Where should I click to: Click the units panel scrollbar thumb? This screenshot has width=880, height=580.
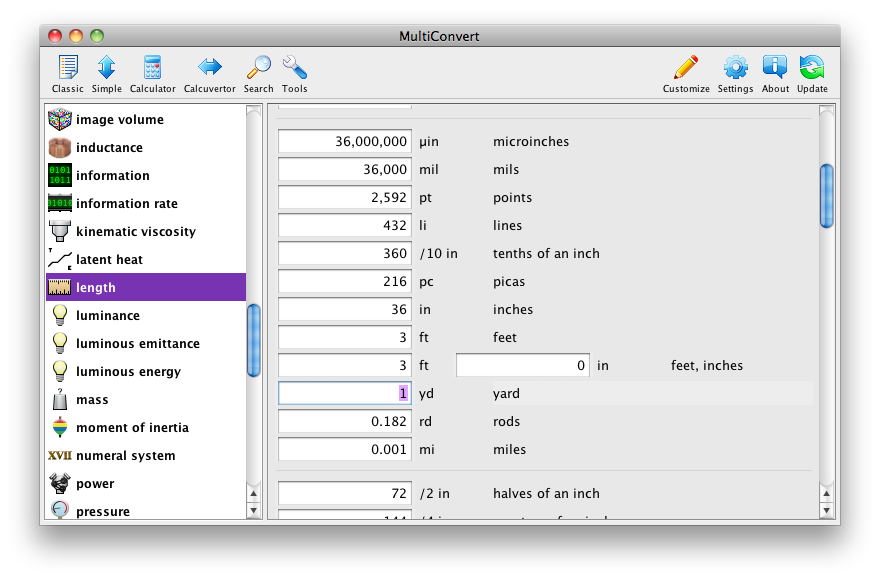(x=826, y=195)
